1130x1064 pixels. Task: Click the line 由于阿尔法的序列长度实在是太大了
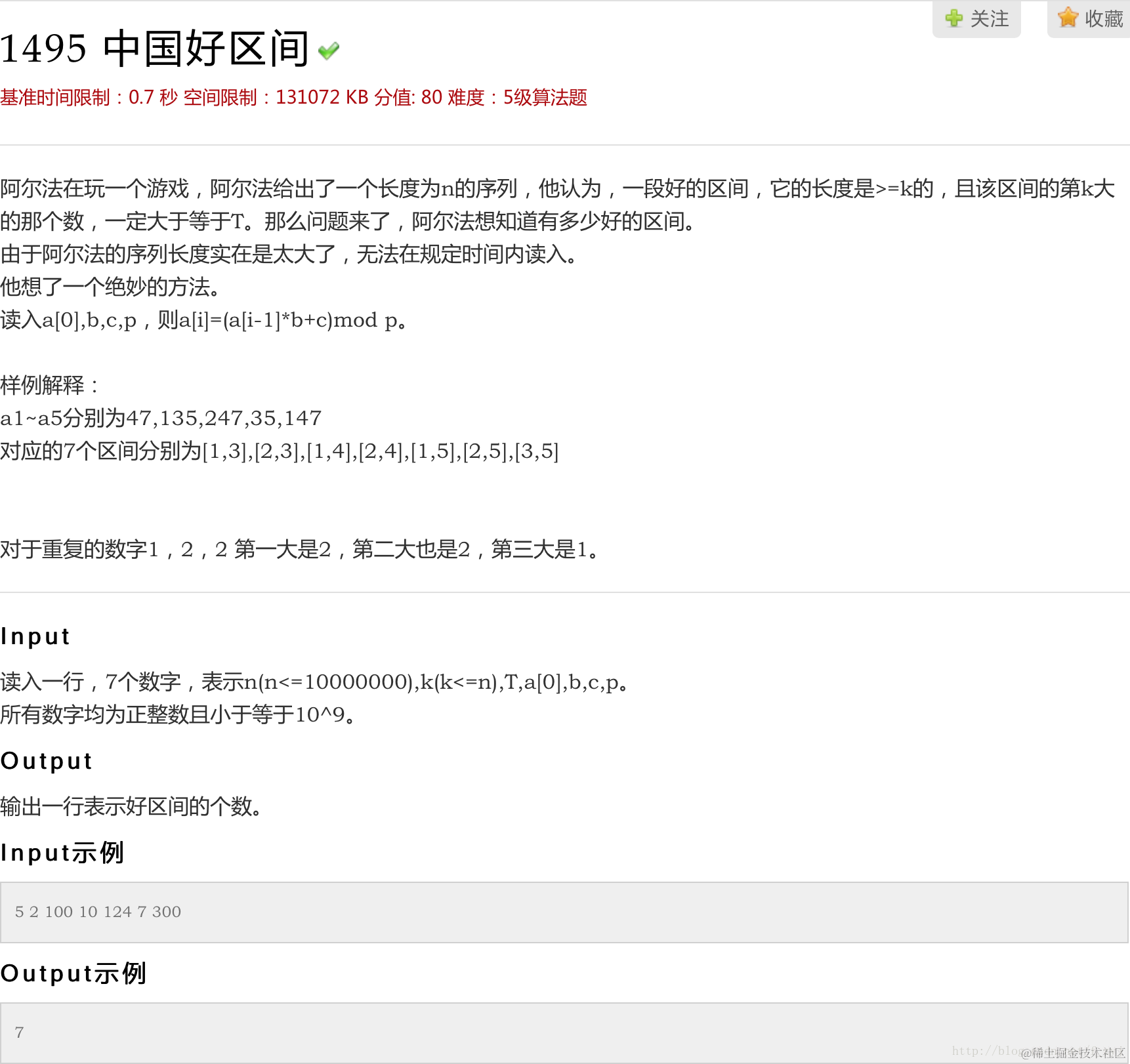[x=290, y=255]
